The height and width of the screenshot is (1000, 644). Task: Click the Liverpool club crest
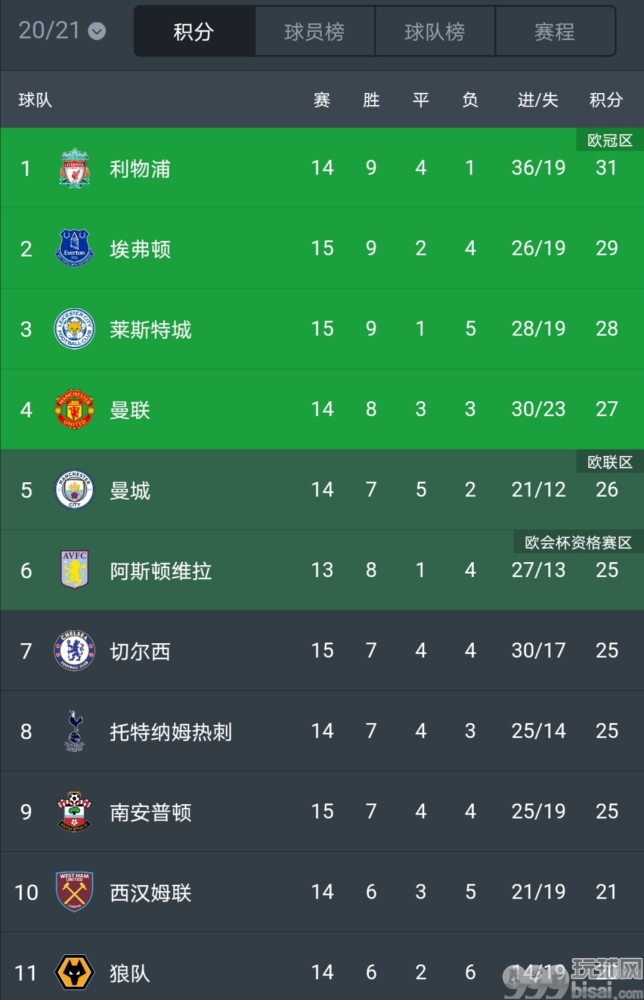tap(75, 168)
